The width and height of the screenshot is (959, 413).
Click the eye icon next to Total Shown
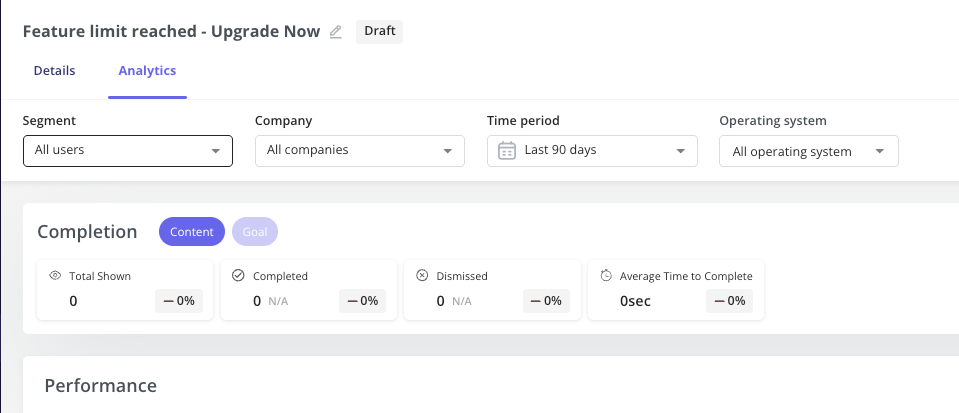[x=55, y=276]
